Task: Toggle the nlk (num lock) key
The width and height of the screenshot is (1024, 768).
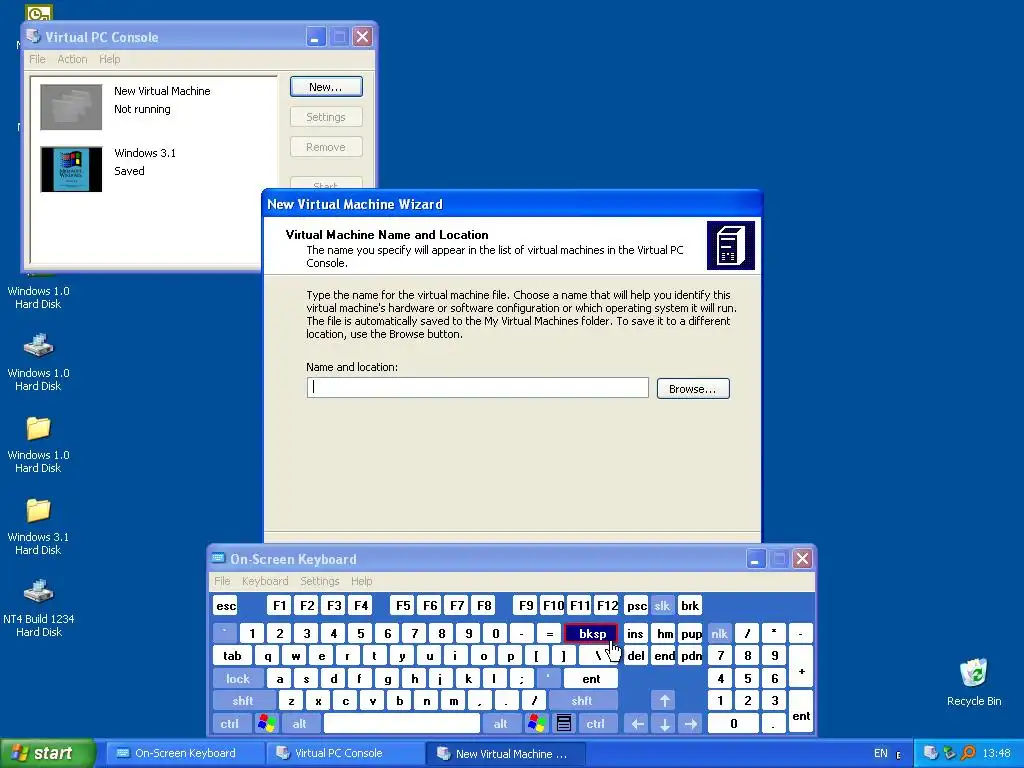Action: tap(720, 633)
